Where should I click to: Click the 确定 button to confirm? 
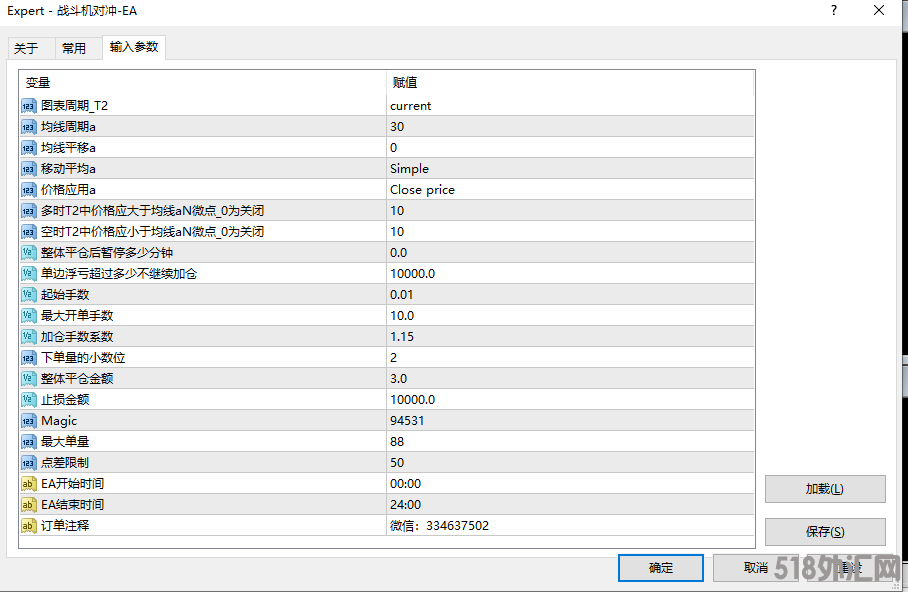pos(660,567)
